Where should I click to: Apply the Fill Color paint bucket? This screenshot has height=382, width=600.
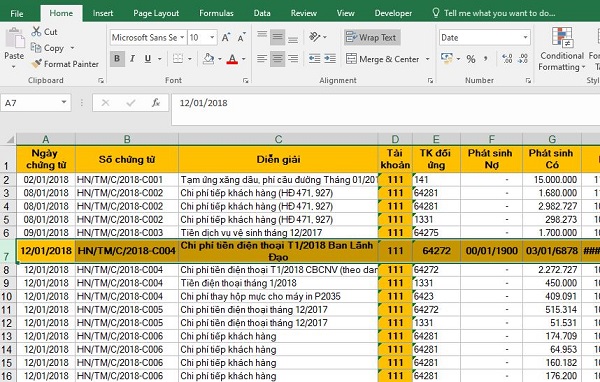(209, 59)
